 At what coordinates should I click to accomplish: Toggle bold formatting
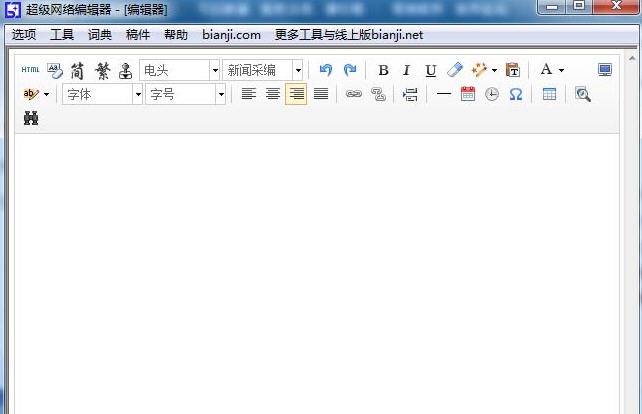click(383, 70)
